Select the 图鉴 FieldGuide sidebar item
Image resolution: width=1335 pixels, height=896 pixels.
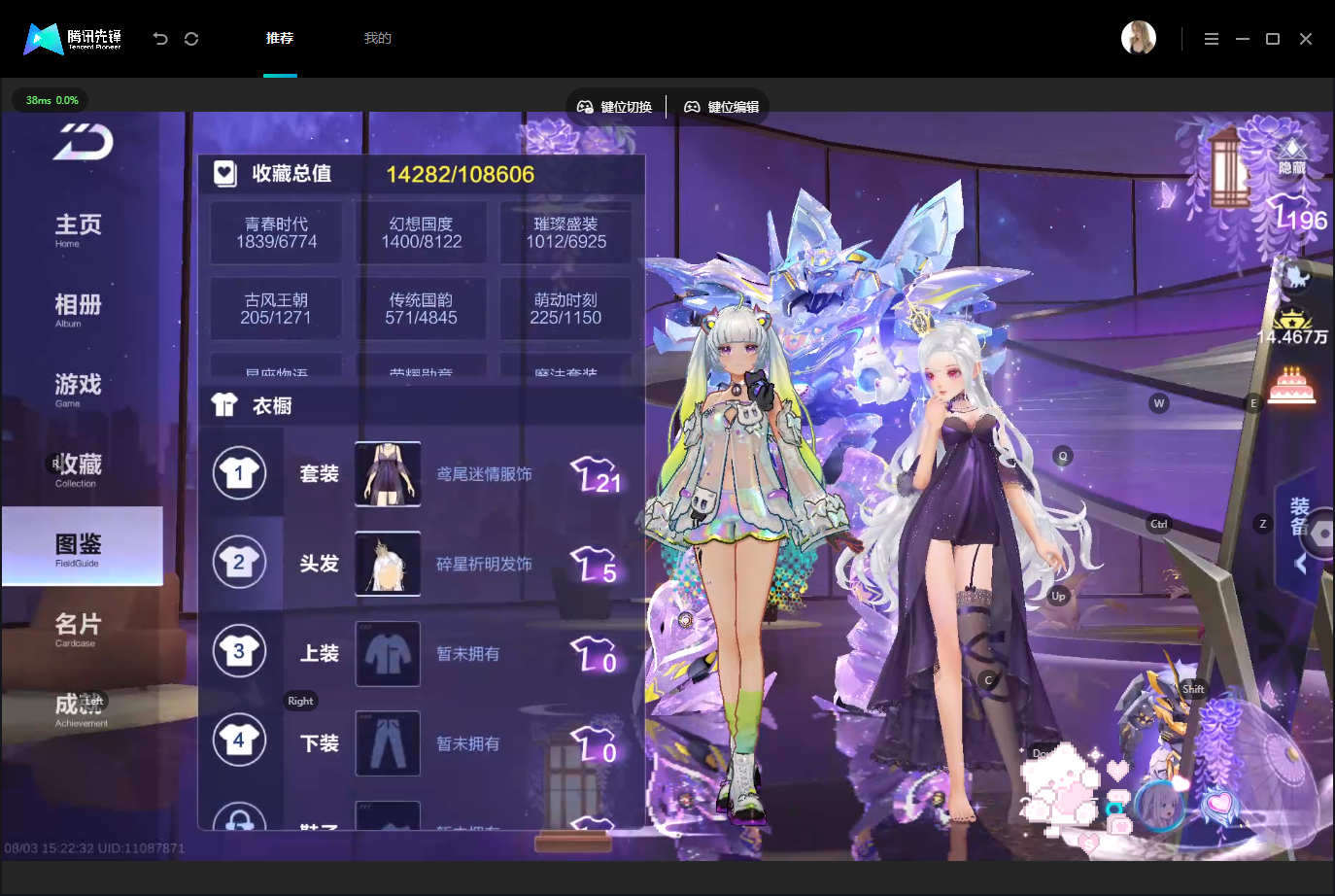pos(82,546)
